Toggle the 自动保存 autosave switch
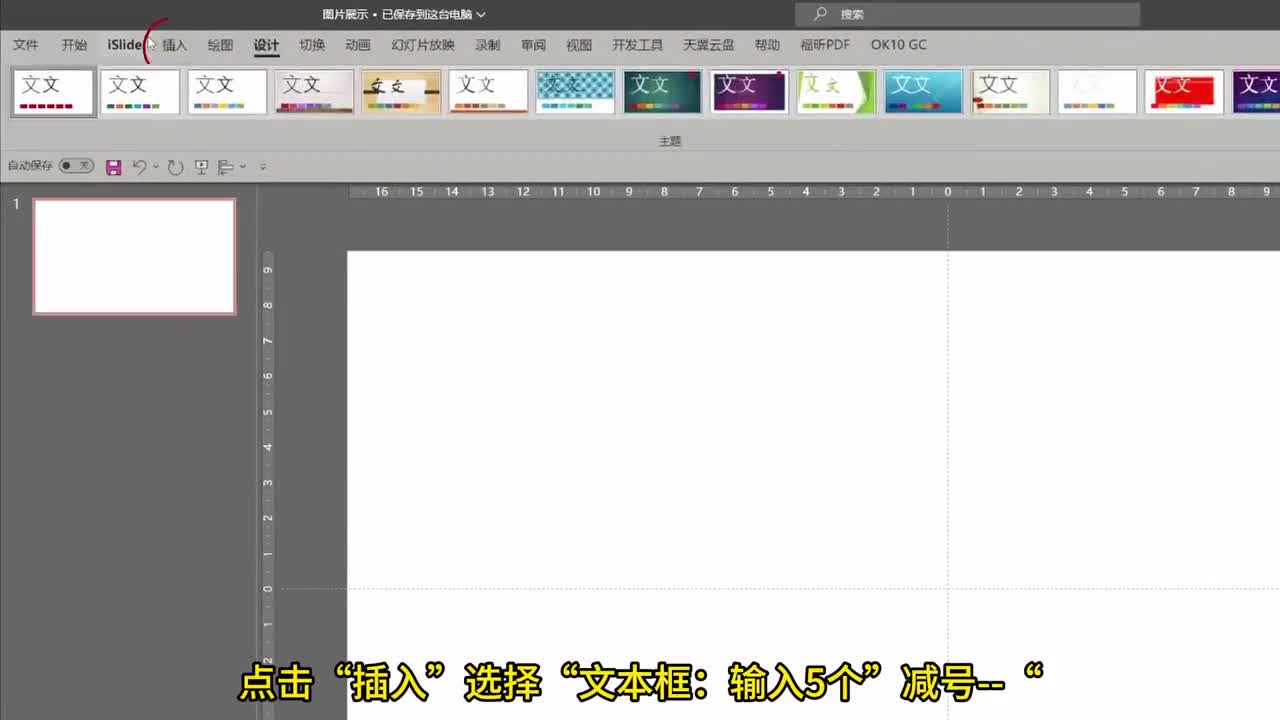This screenshot has height=720, width=1280. (75, 166)
